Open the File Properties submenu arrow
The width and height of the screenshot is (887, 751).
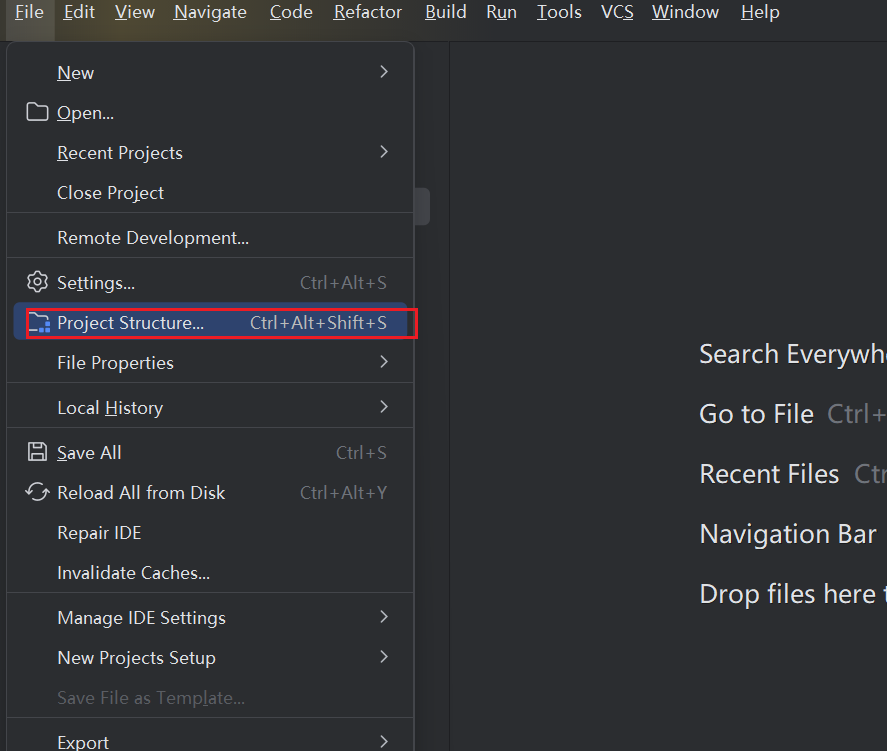click(x=384, y=362)
